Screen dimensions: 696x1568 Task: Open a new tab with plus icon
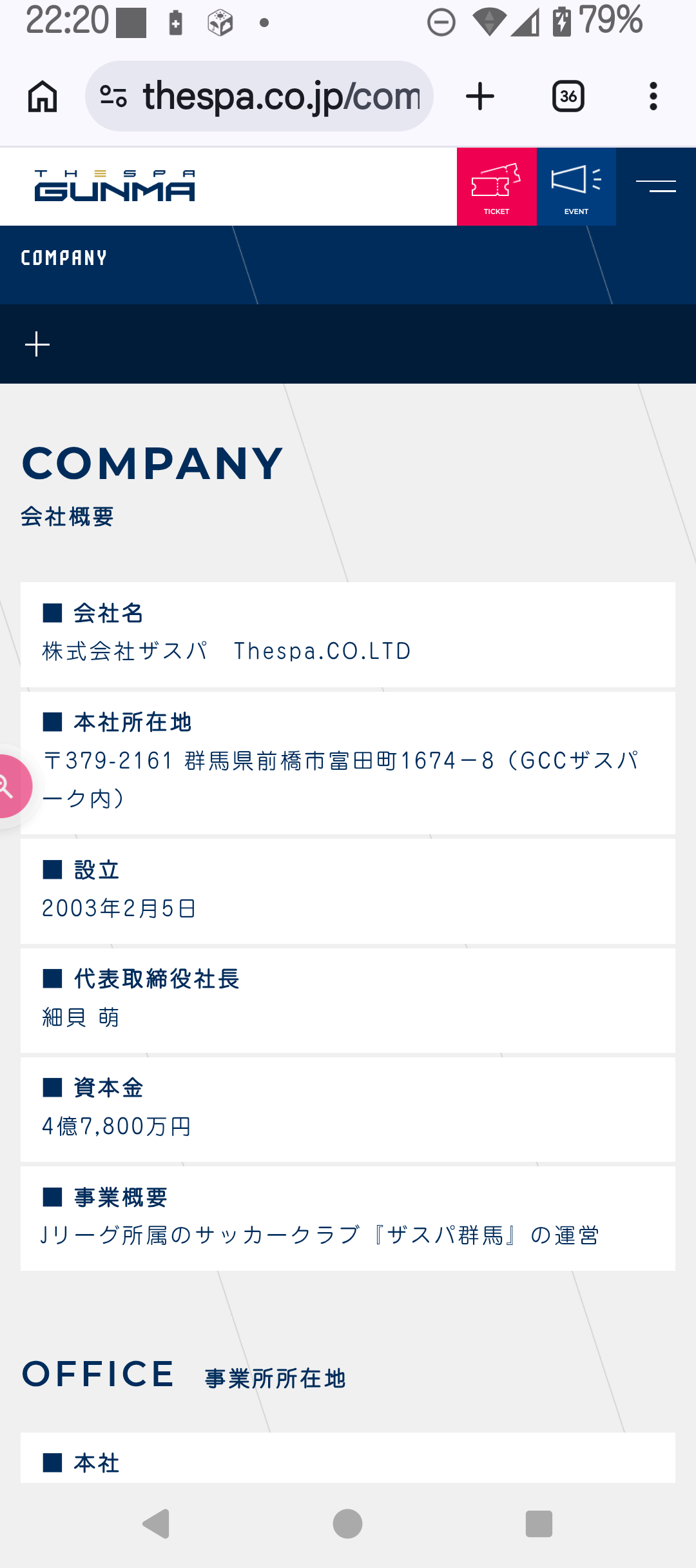480,97
